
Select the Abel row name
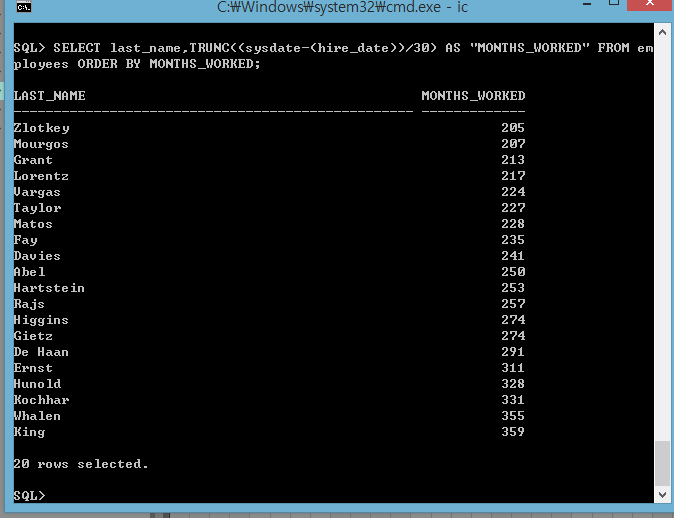(29, 272)
